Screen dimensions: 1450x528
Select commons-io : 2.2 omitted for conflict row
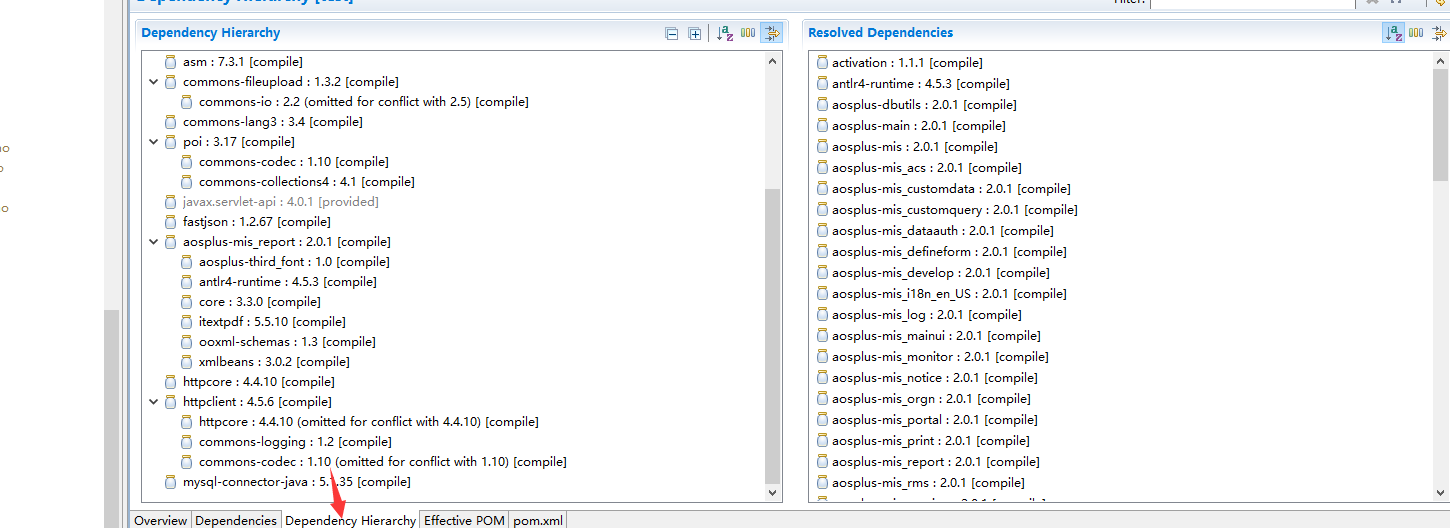[x=364, y=102]
